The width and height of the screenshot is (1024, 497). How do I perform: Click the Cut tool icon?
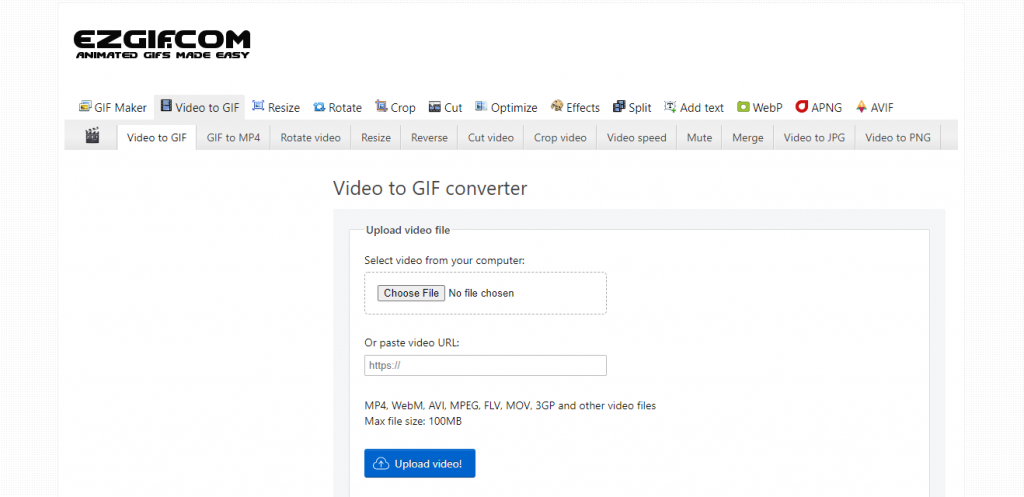pyautogui.click(x=435, y=107)
